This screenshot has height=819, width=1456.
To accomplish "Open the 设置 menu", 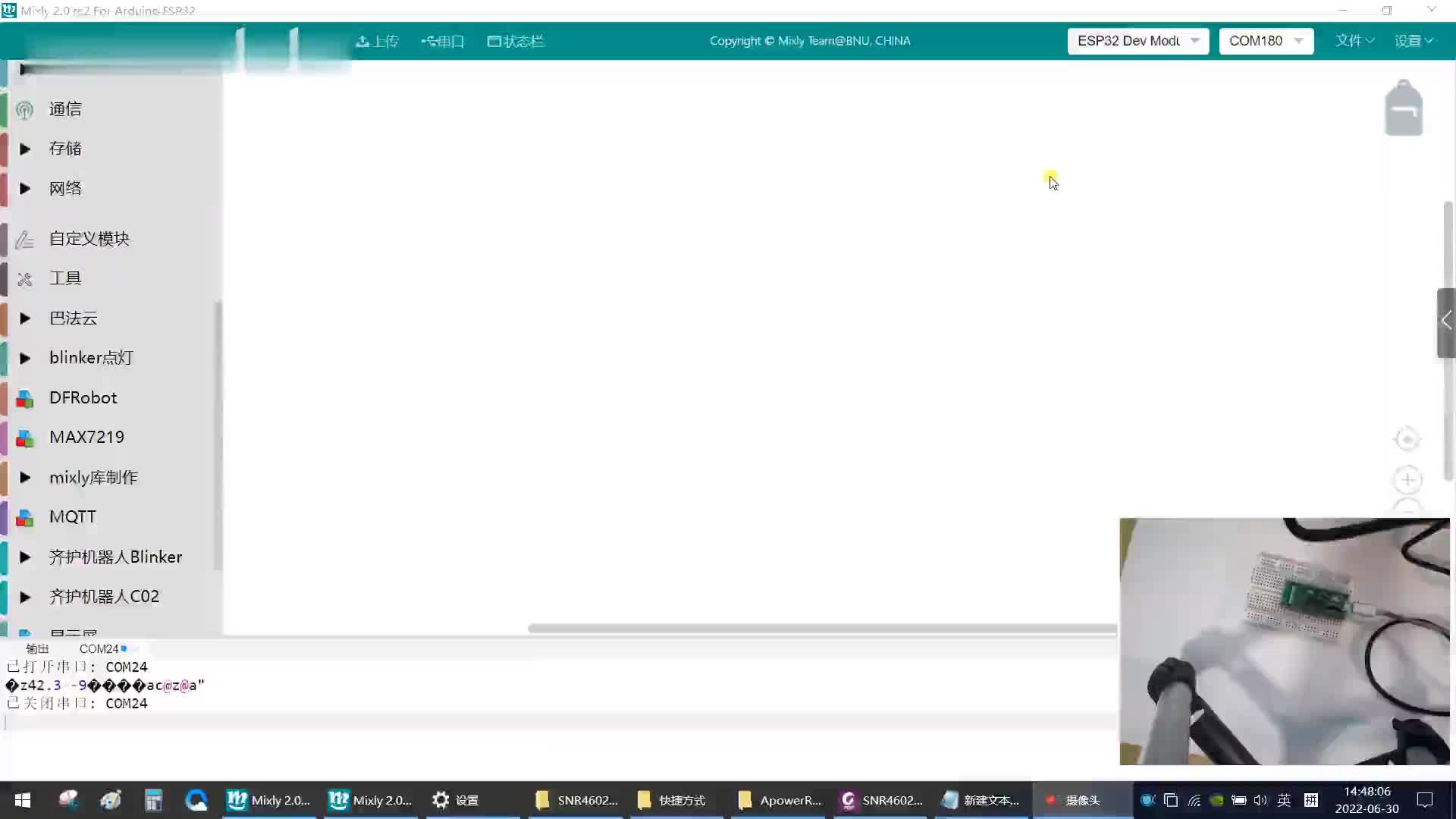I will click(x=1413, y=40).
